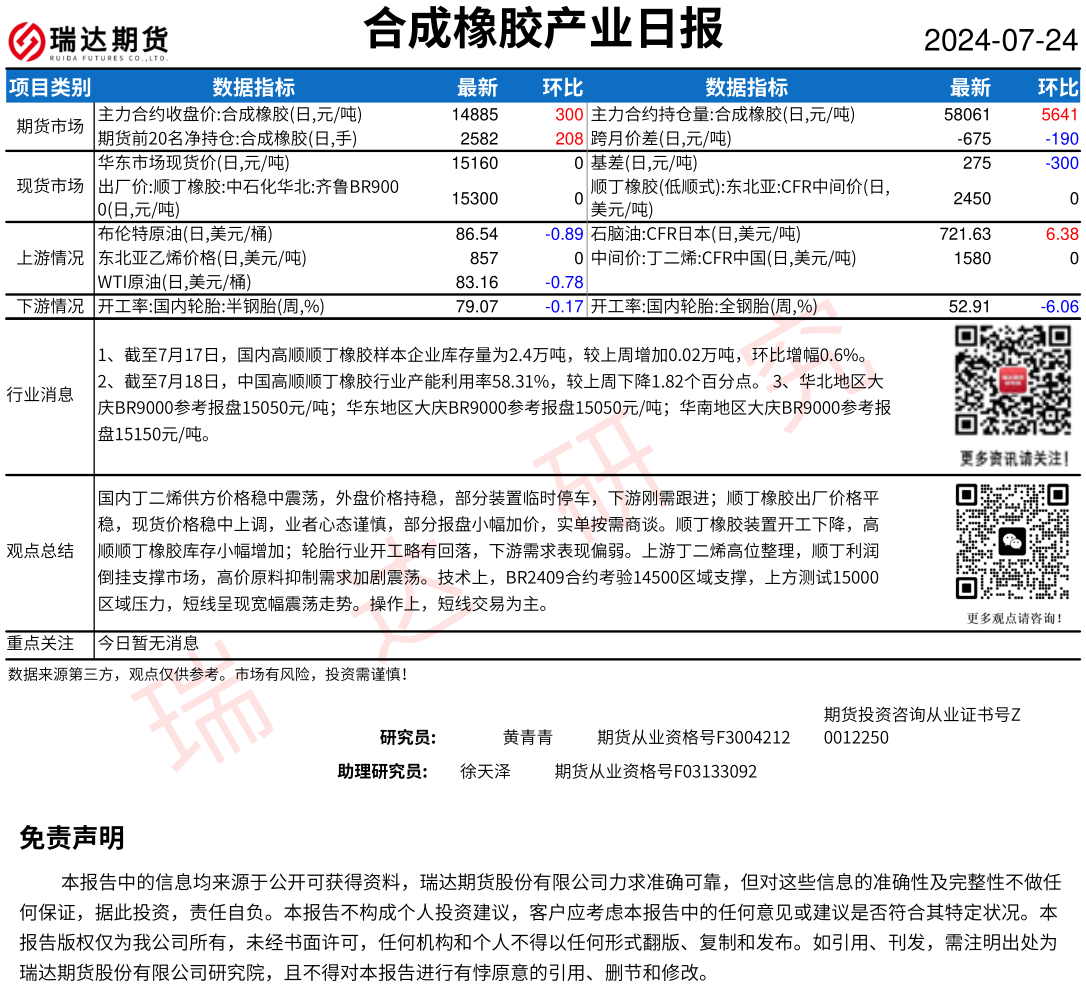Screen dimensions: 1086x986
Task: Select the 观点总结 section label
Action: 40,550
